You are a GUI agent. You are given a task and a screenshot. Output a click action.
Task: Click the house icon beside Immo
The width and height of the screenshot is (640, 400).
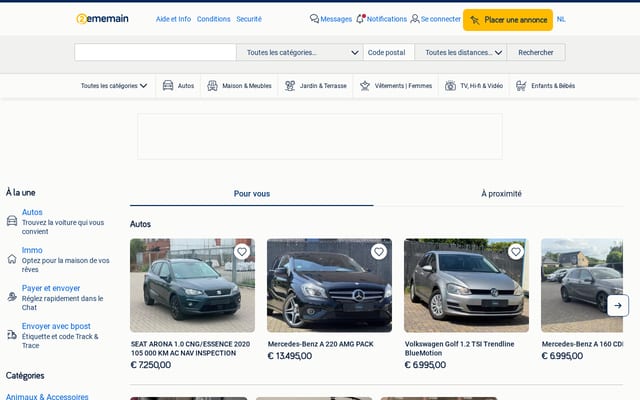click(x=12, y=259)
